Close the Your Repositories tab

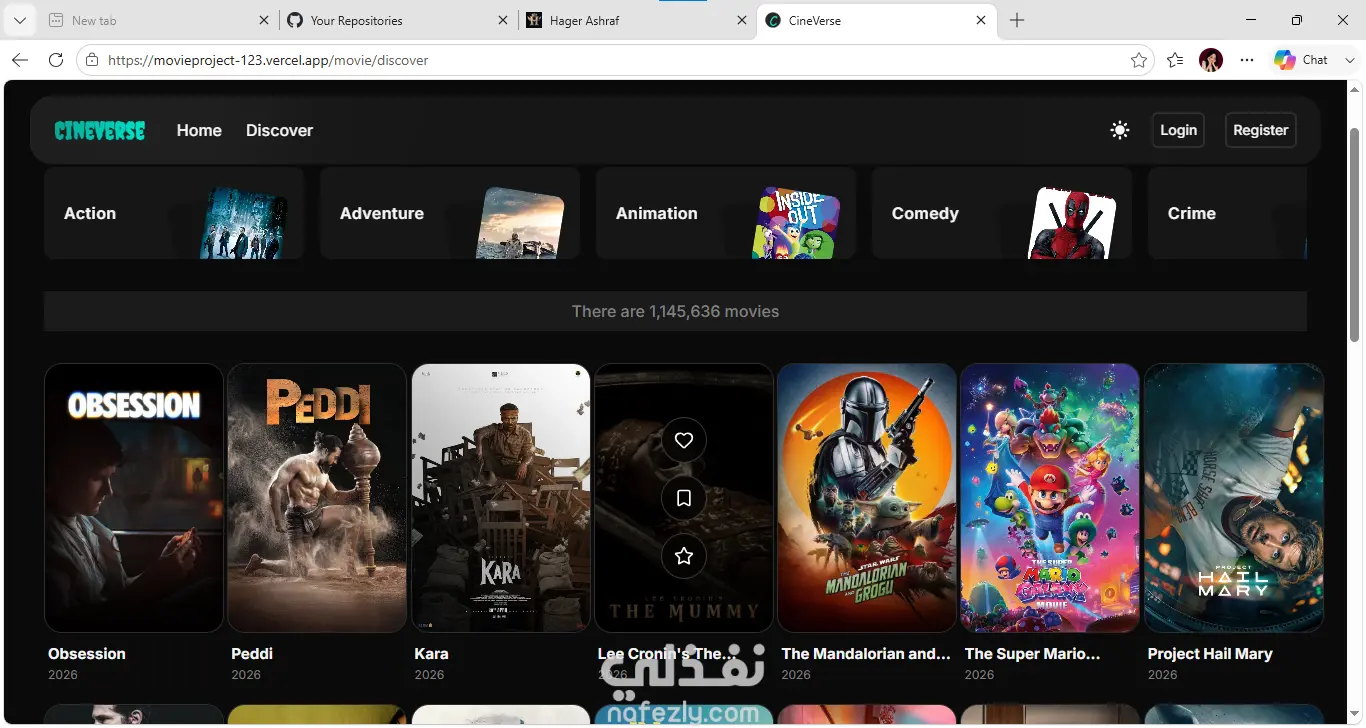coord(502,20)
